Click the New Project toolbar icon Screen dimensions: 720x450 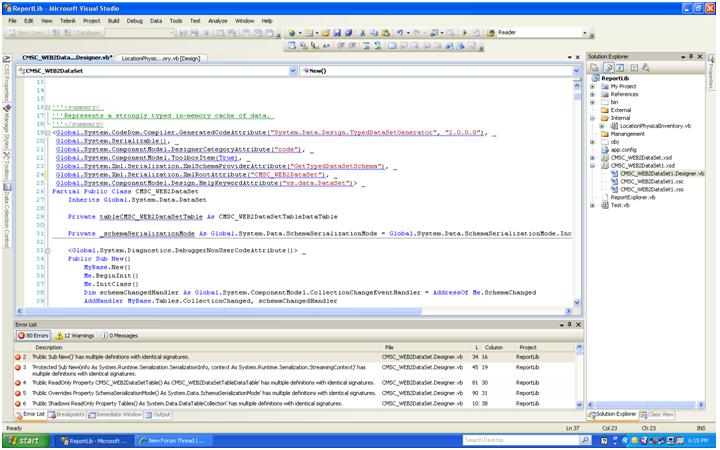pos(292,33)
